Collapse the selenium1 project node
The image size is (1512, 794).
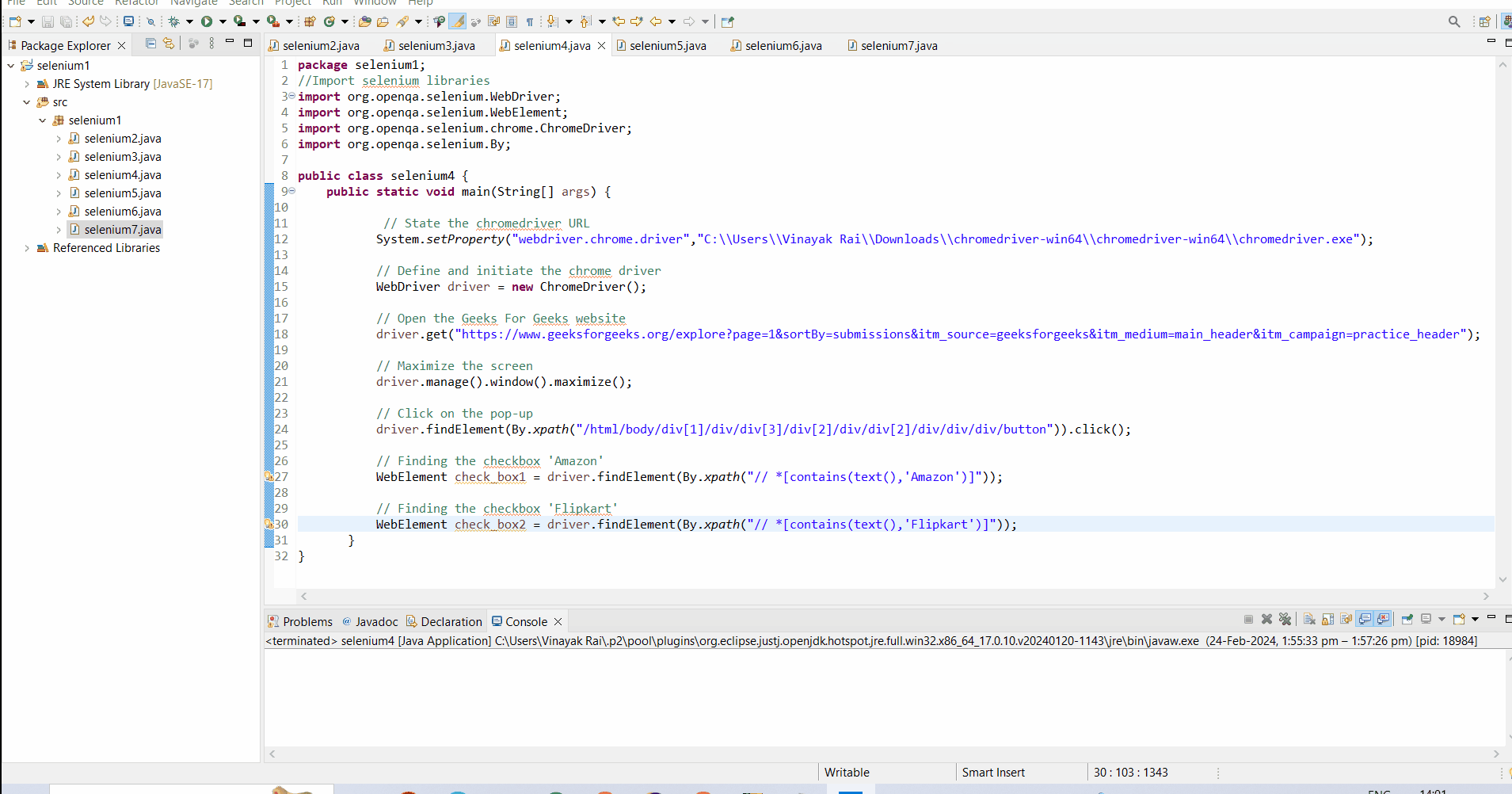[10, 66]
